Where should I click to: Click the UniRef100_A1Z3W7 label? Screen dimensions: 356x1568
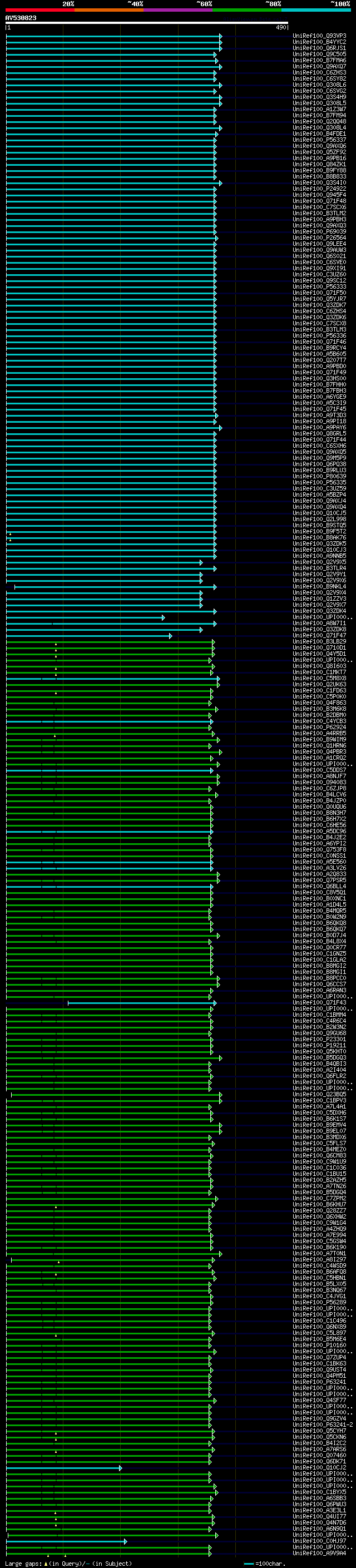(319, 109)
